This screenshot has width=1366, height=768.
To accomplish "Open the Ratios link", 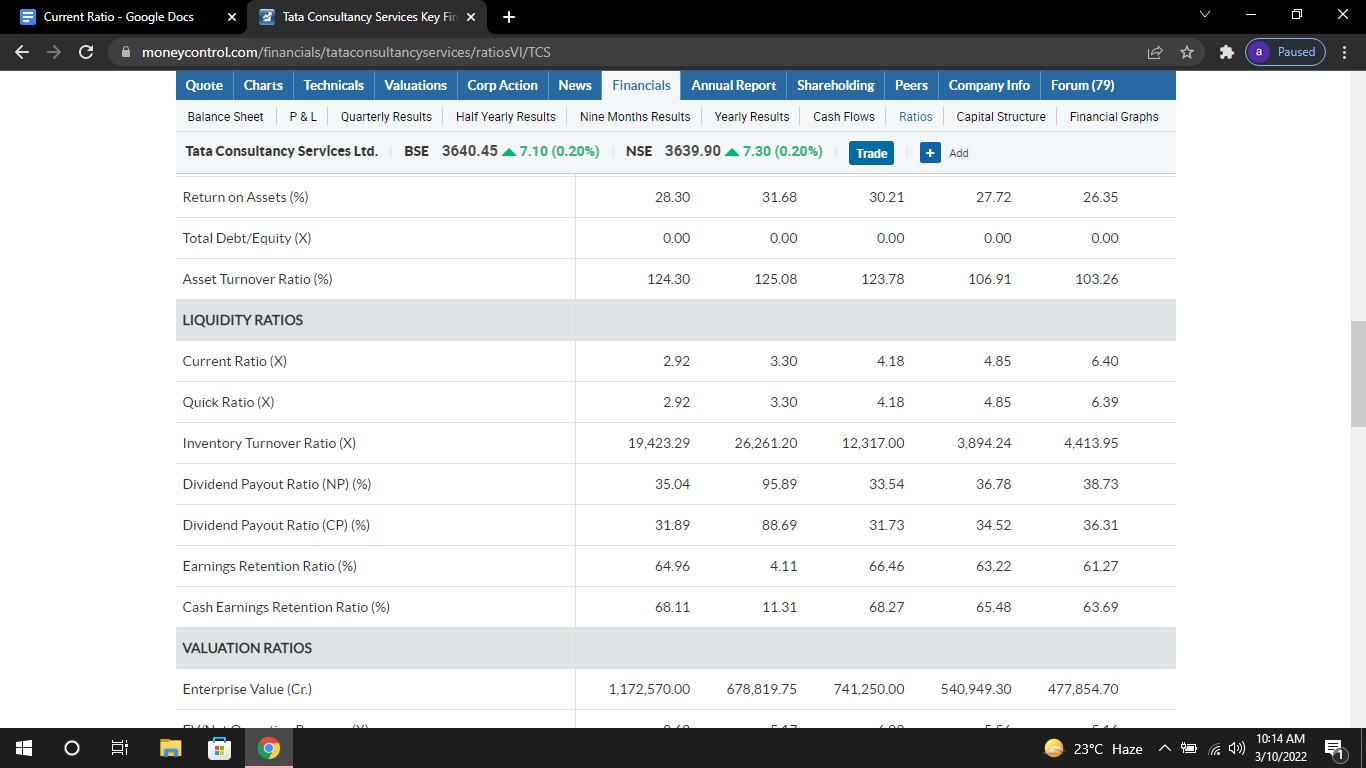I will pos(916,117).
